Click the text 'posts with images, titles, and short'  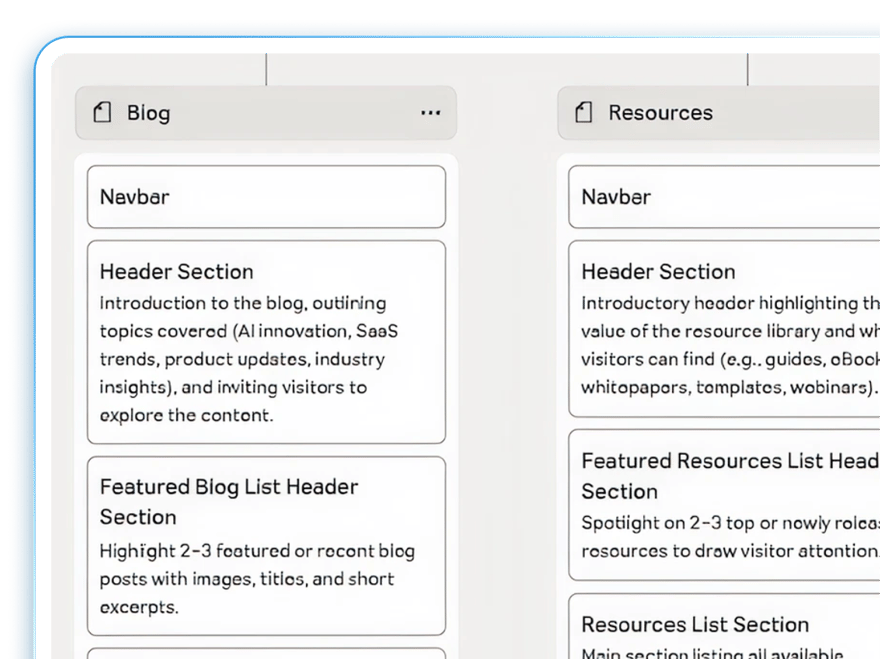(x=247, y=579)
